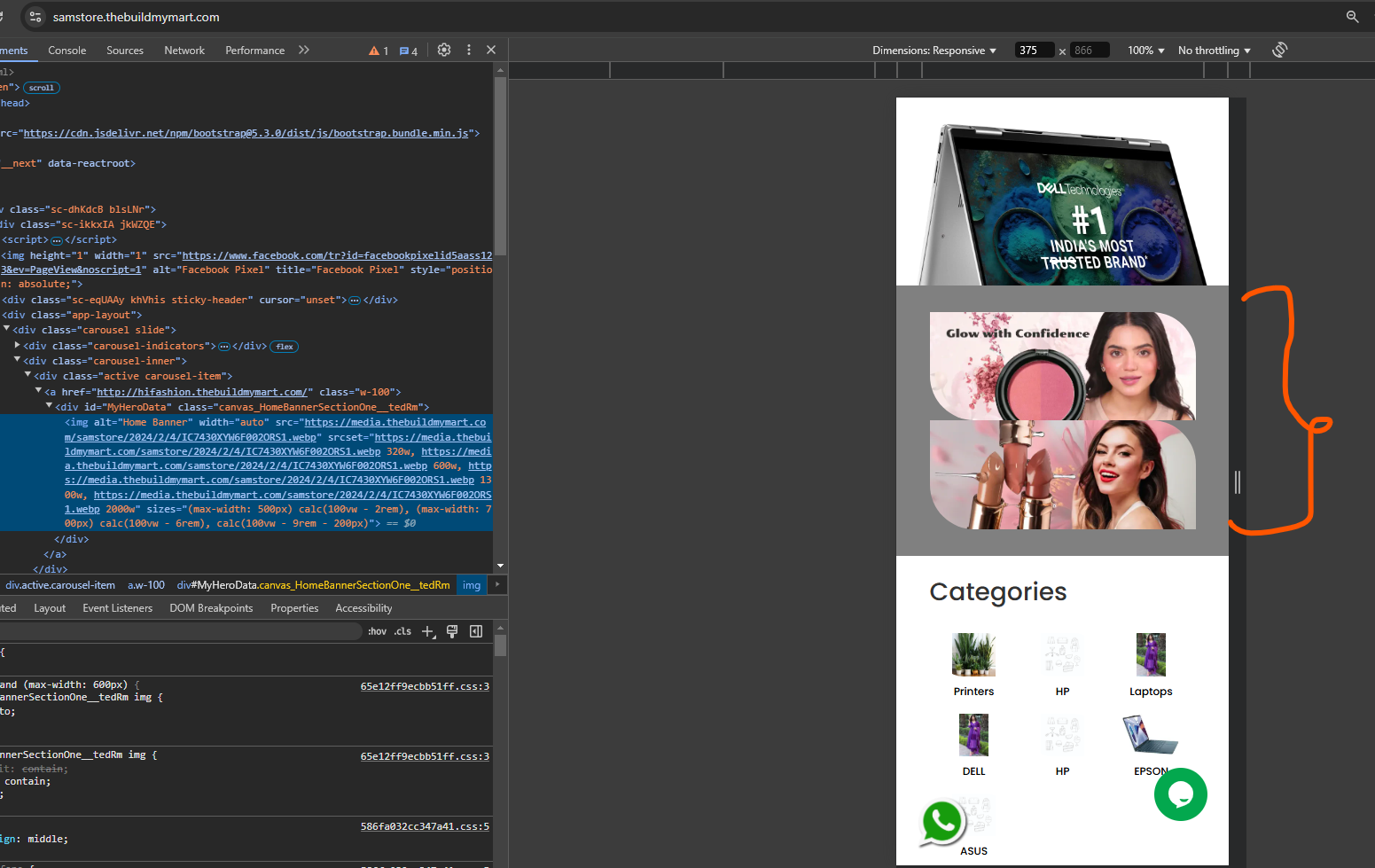This screenshot has width=1375, height=868.
Task: Open the Accessibility subtab
Action: point(363,608)
